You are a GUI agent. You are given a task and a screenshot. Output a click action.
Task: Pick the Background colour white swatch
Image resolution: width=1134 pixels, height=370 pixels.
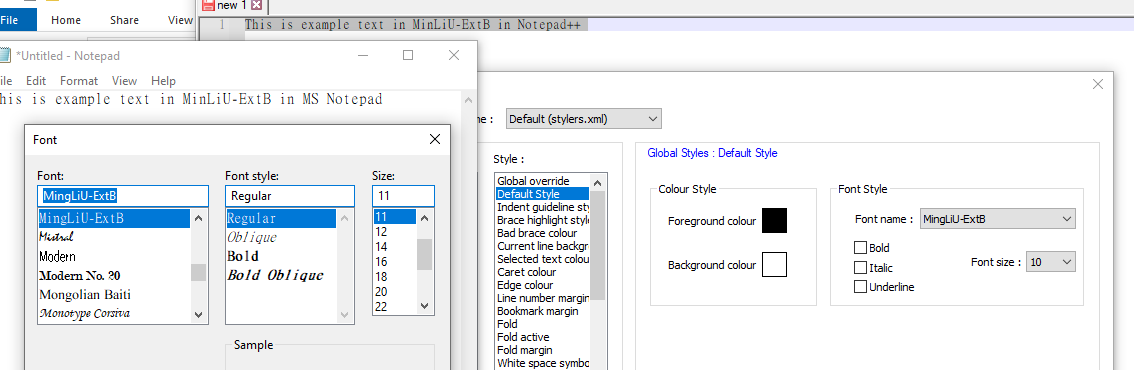click(x=774, y=264)
